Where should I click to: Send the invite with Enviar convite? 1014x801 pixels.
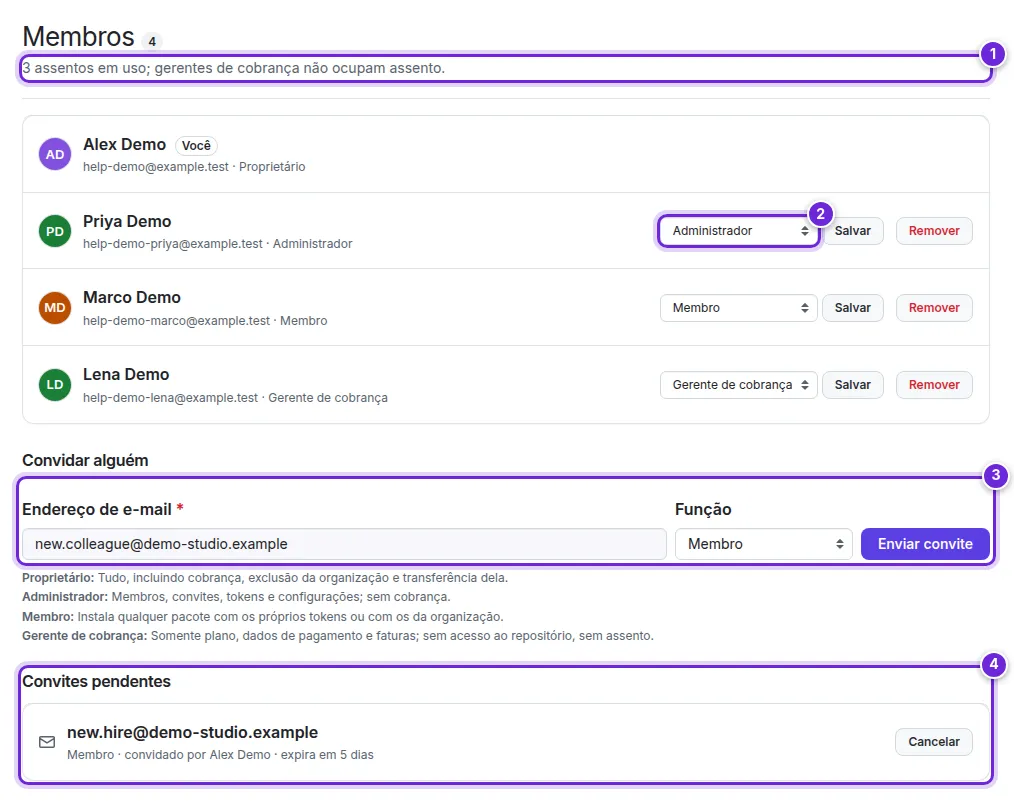coord(925,544)
